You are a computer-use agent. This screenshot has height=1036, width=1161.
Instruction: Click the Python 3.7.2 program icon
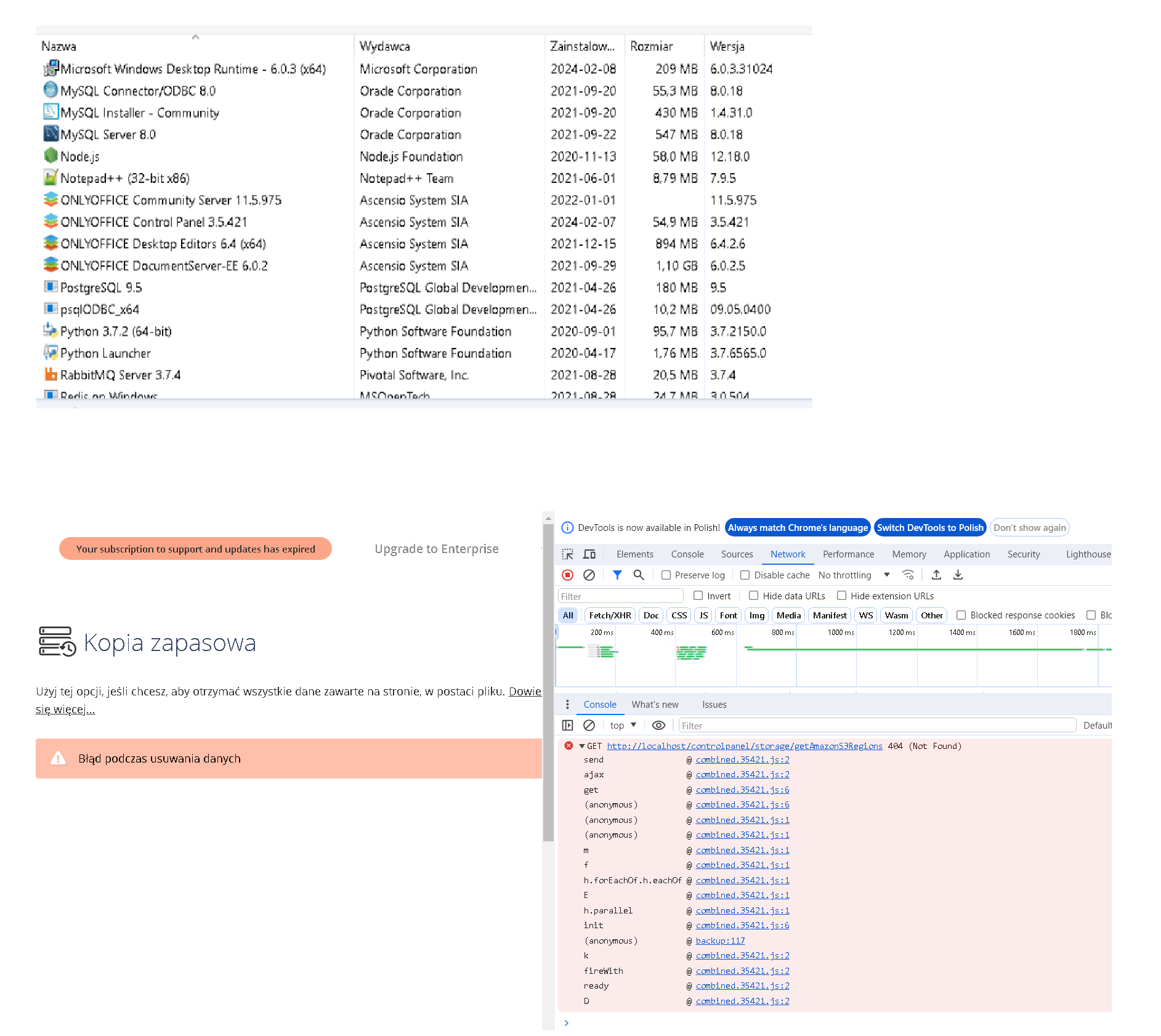51,331
